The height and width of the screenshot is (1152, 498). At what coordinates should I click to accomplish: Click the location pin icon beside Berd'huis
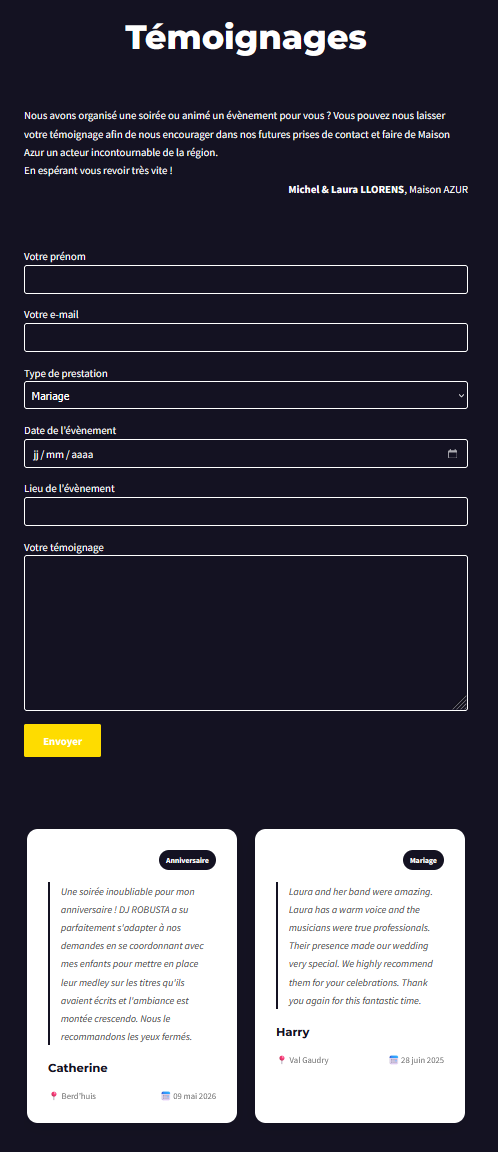tap(53, 1096)
